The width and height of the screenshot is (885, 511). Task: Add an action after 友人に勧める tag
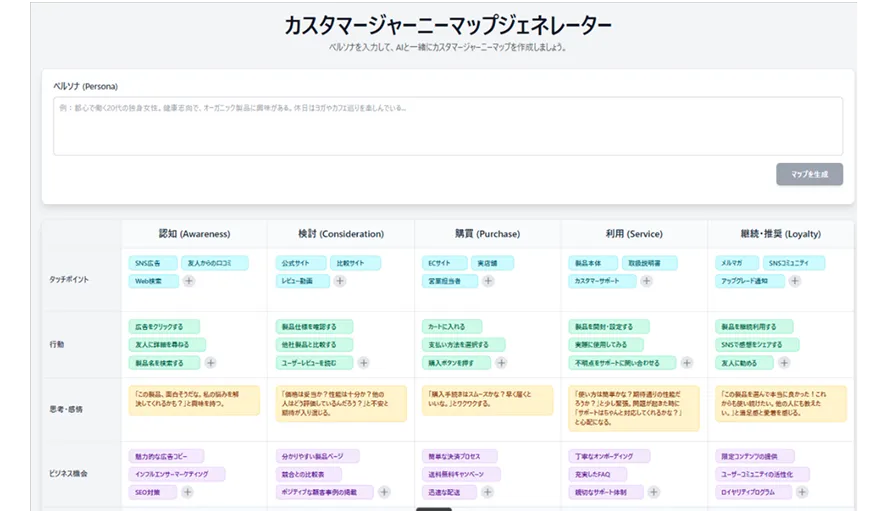775,363
